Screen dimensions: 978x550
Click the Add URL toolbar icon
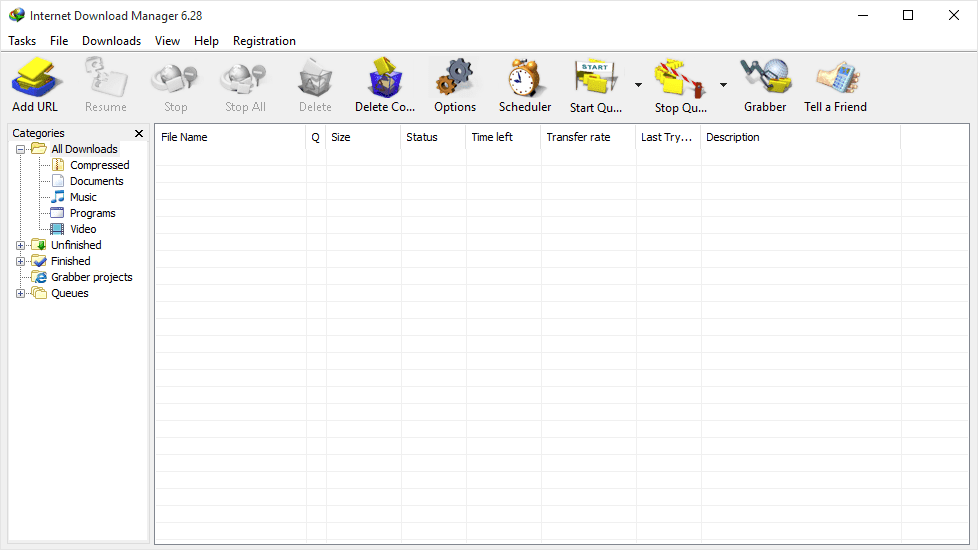36,78
